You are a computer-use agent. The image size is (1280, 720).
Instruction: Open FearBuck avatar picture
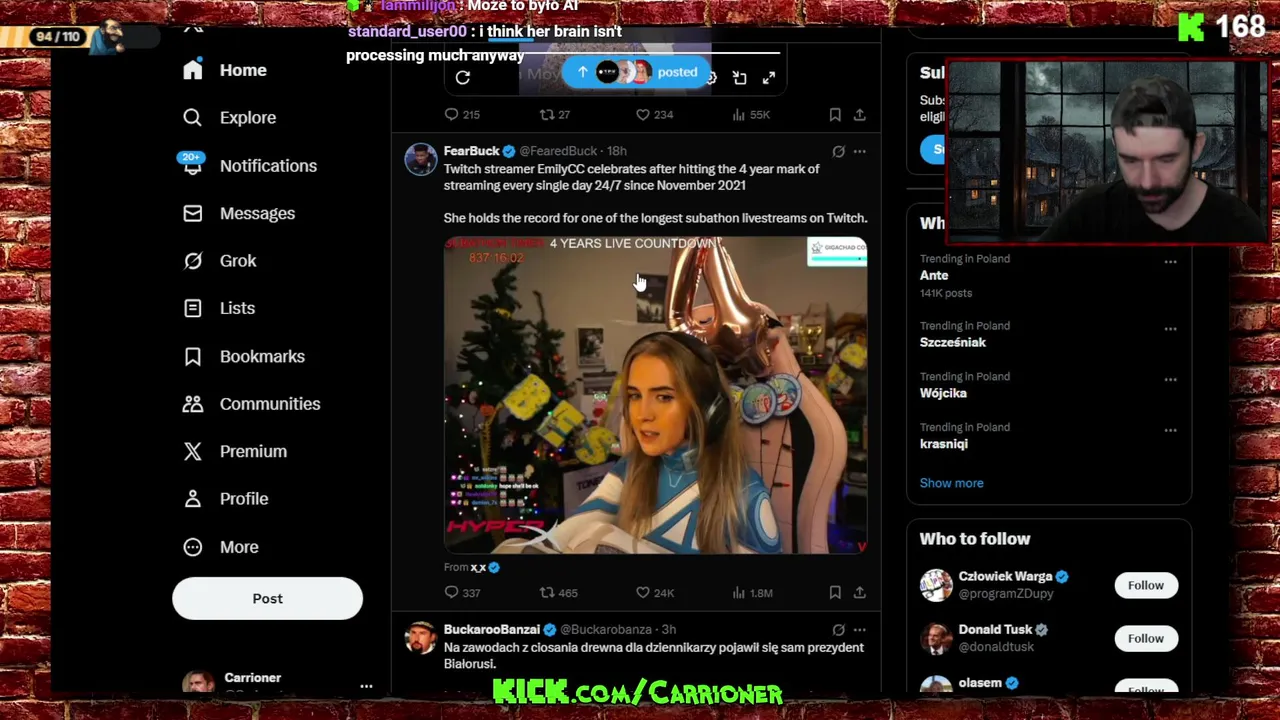[421, 159]
